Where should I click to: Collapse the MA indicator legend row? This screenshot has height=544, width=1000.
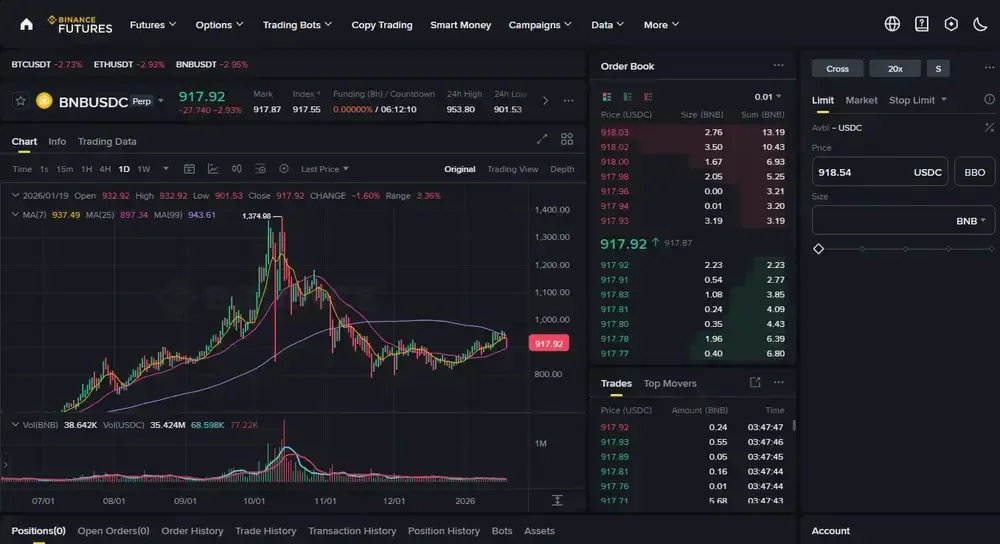tap(15, 215)
